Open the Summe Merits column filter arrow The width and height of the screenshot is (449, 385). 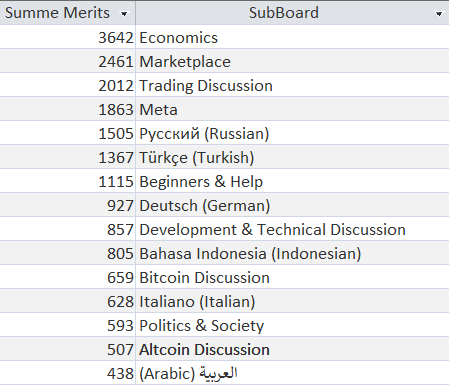coord(124,14)
